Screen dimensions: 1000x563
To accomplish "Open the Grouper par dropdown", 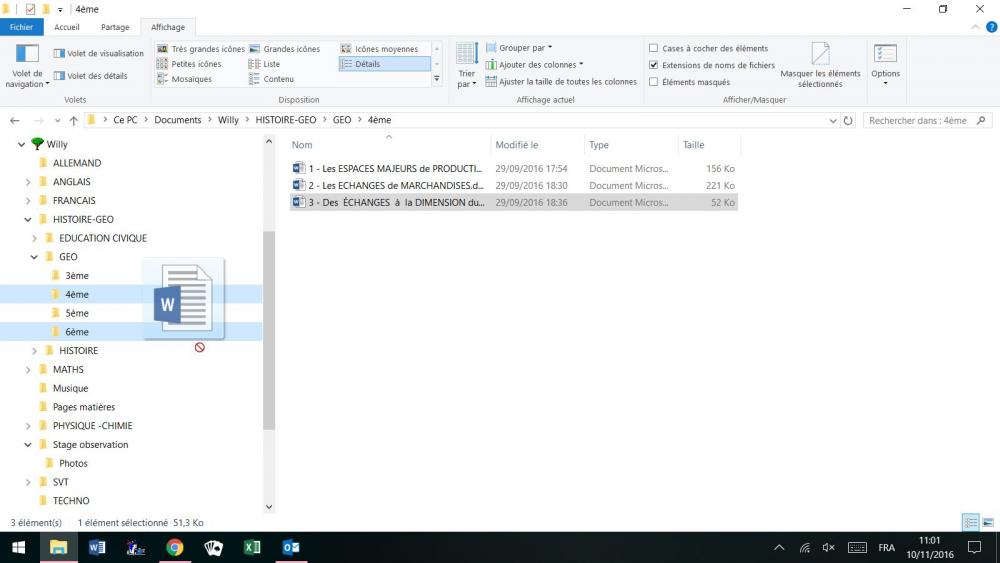I will tap(519, 48).
